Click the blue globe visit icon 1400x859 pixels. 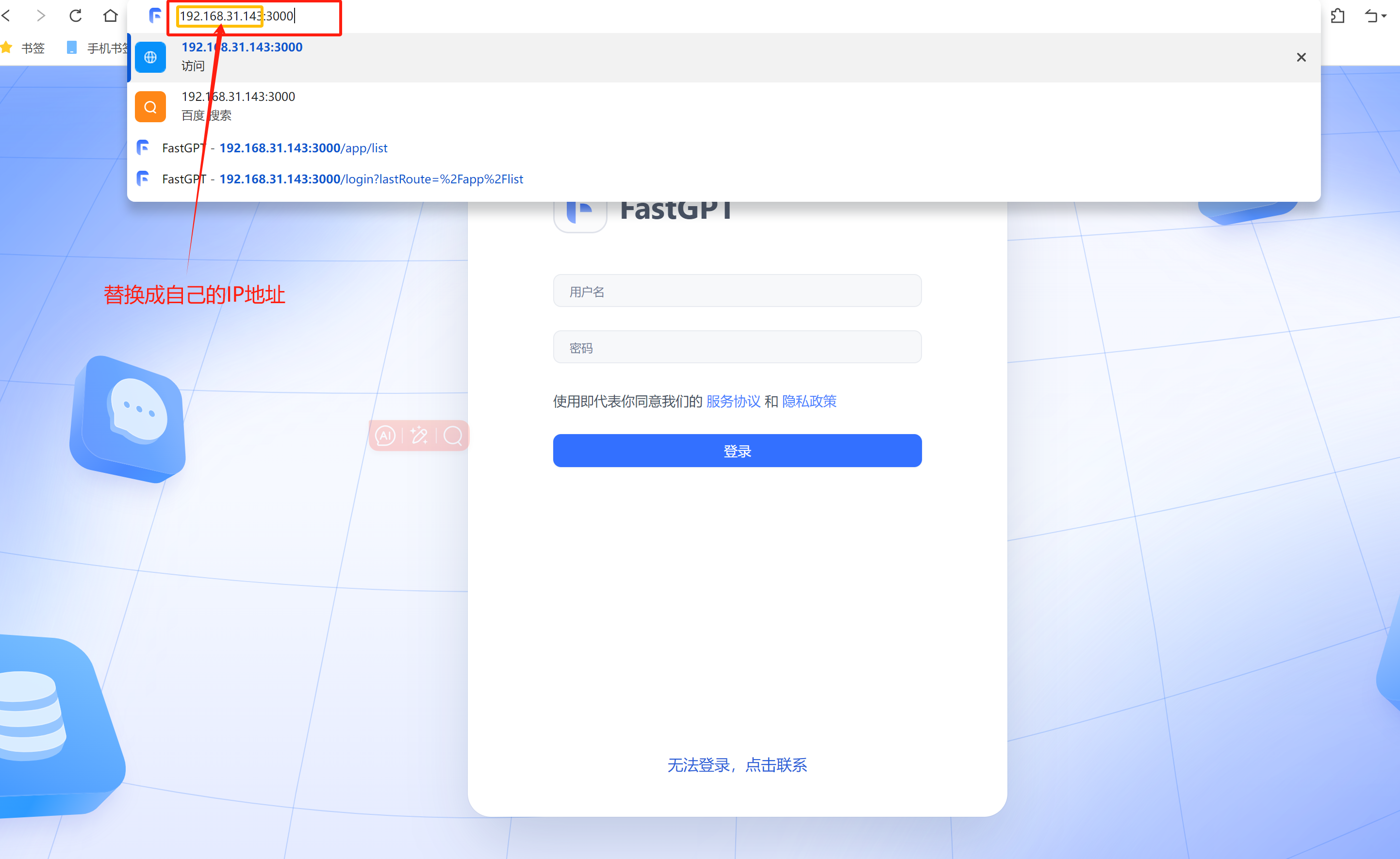pos(150,57)
